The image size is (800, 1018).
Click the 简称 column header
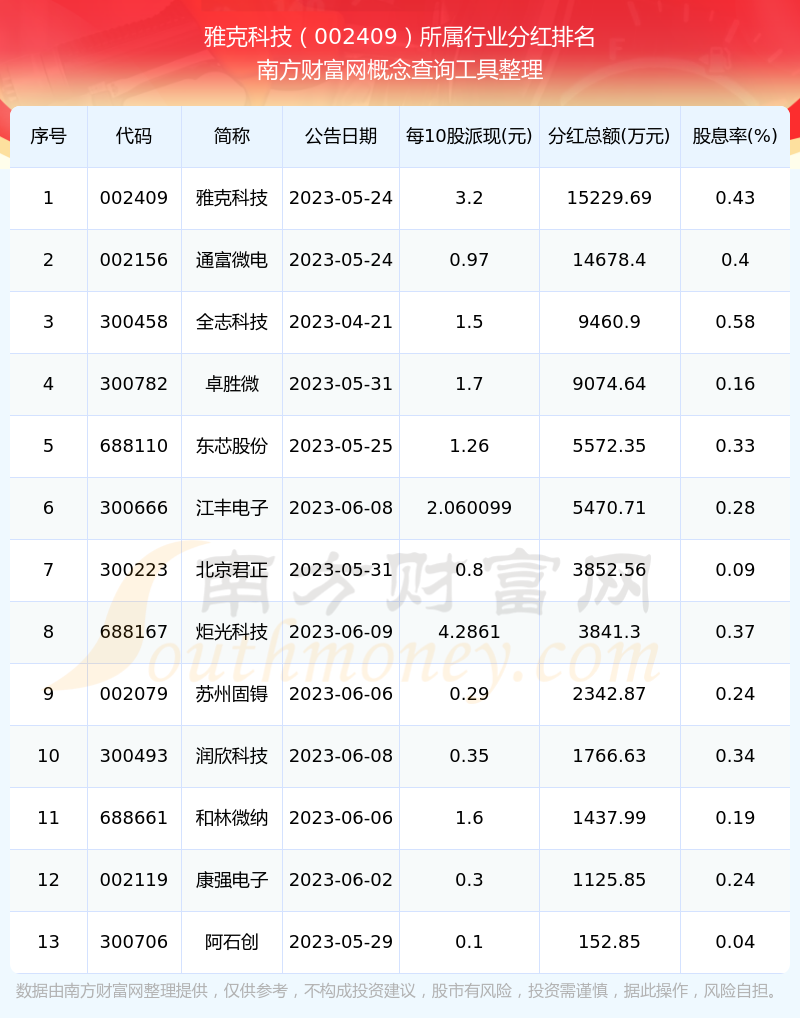tap(232, 136)
